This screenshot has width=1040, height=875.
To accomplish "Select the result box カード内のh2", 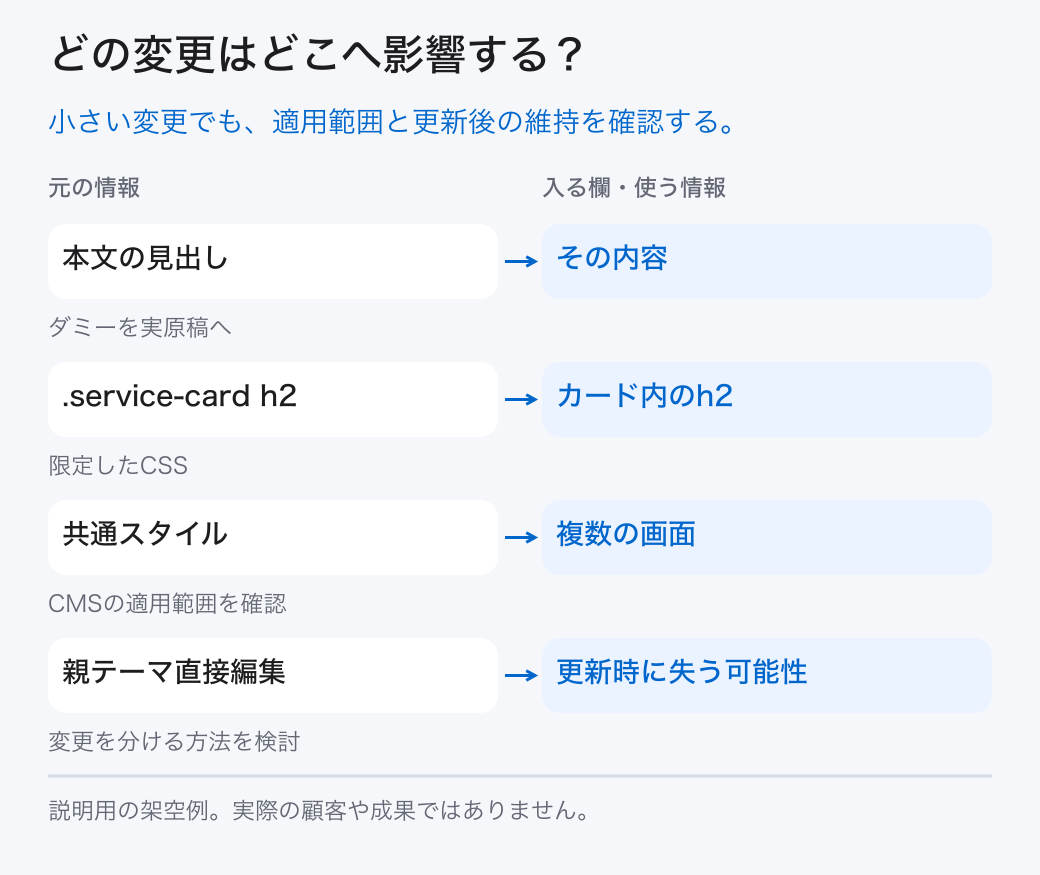I will click(x=767, y=399).
